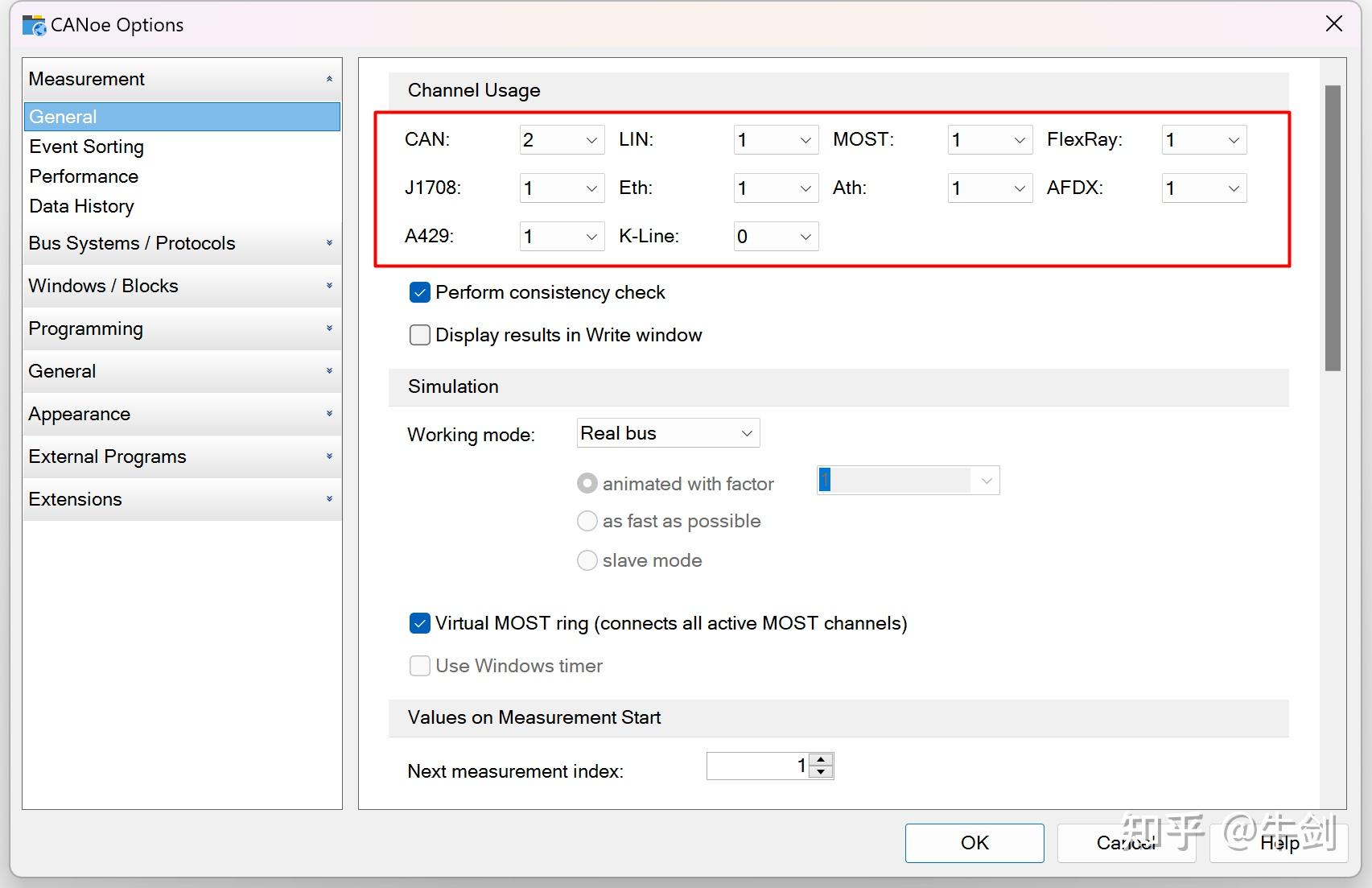Open Event Sorting settings

(x=86, y=147)
